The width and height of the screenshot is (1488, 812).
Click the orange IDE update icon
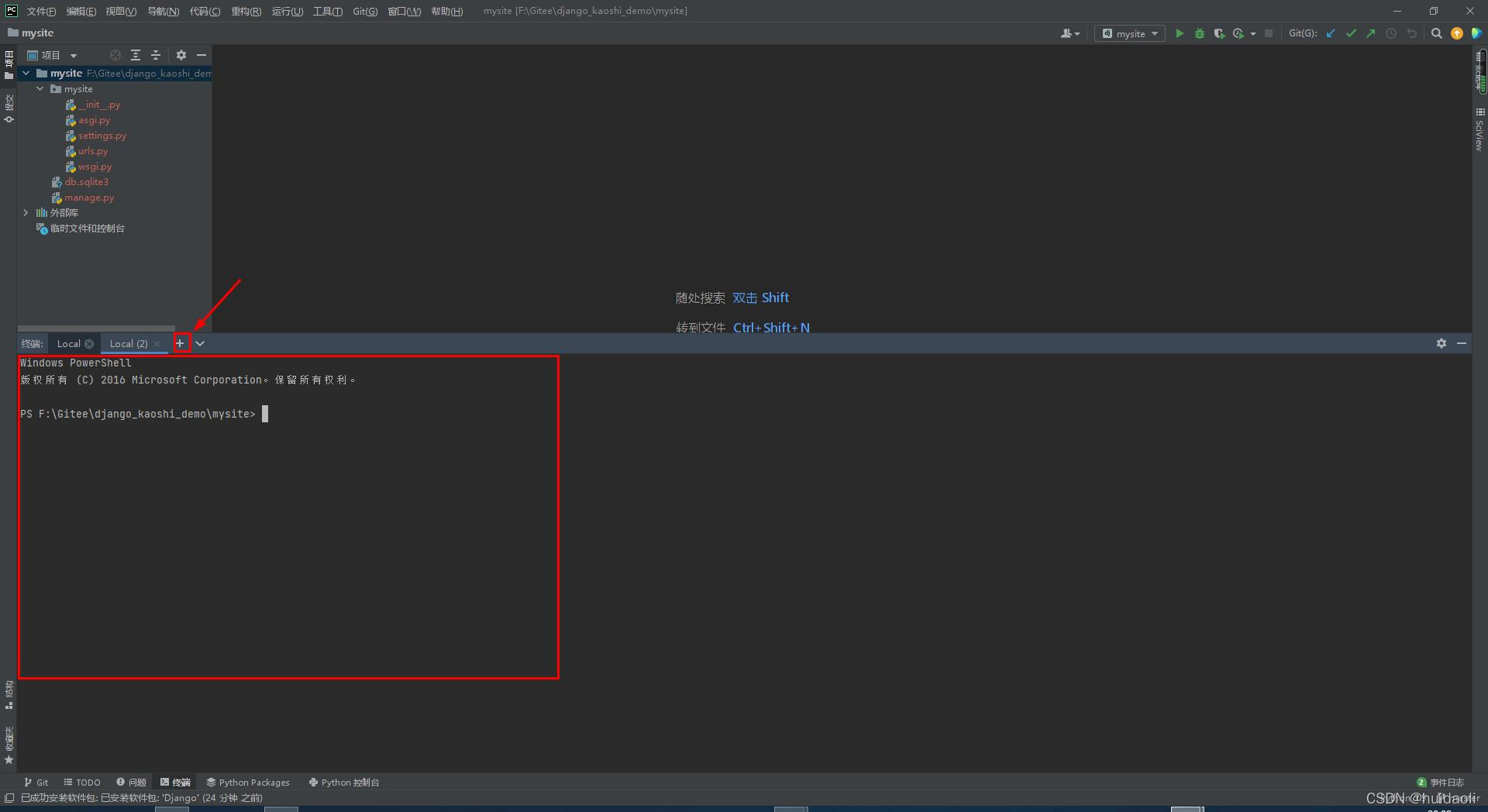click(1457, 33)
